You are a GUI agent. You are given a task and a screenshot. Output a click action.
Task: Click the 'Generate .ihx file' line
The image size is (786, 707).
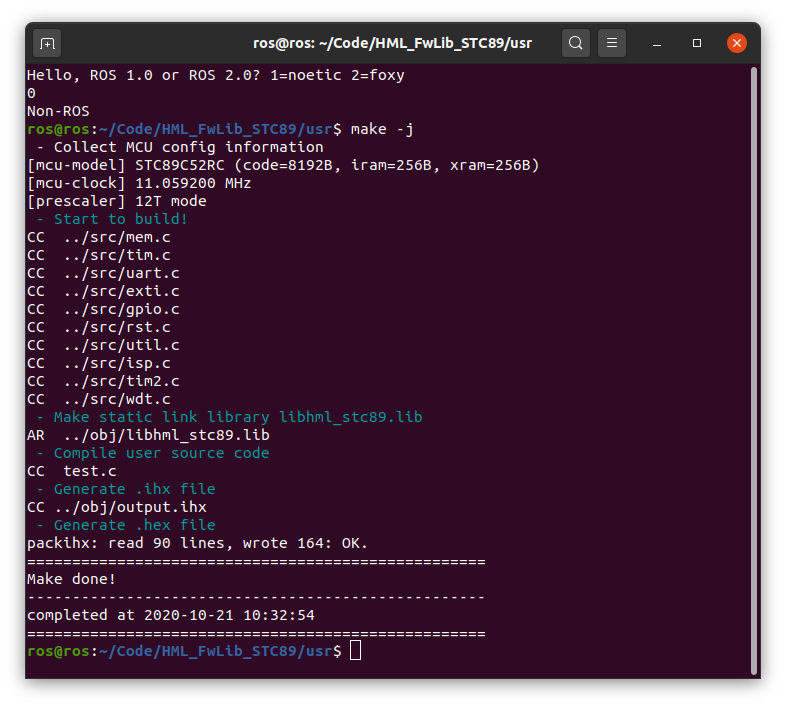point(126,489)
